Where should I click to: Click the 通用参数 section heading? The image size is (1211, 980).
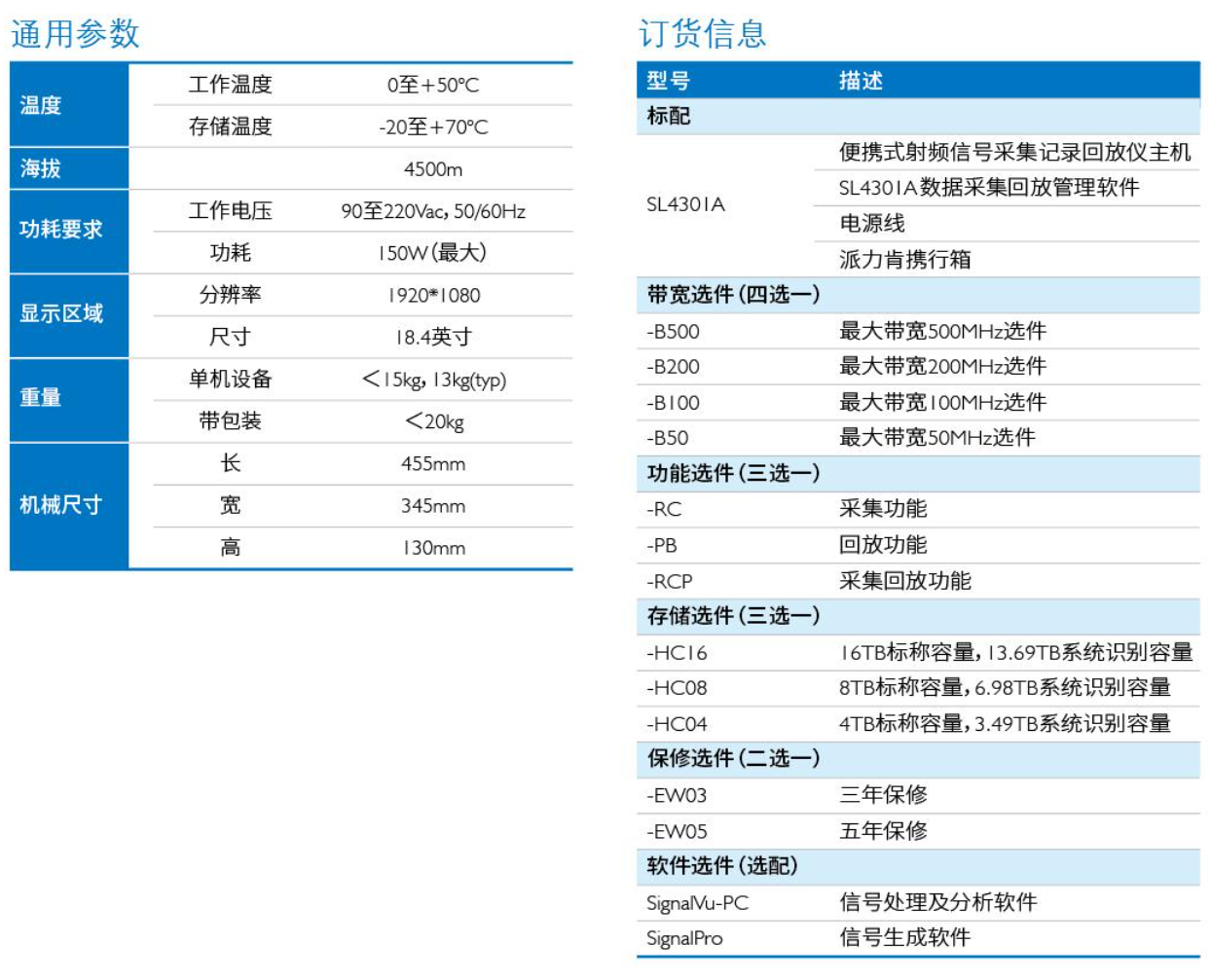(75, 34)
